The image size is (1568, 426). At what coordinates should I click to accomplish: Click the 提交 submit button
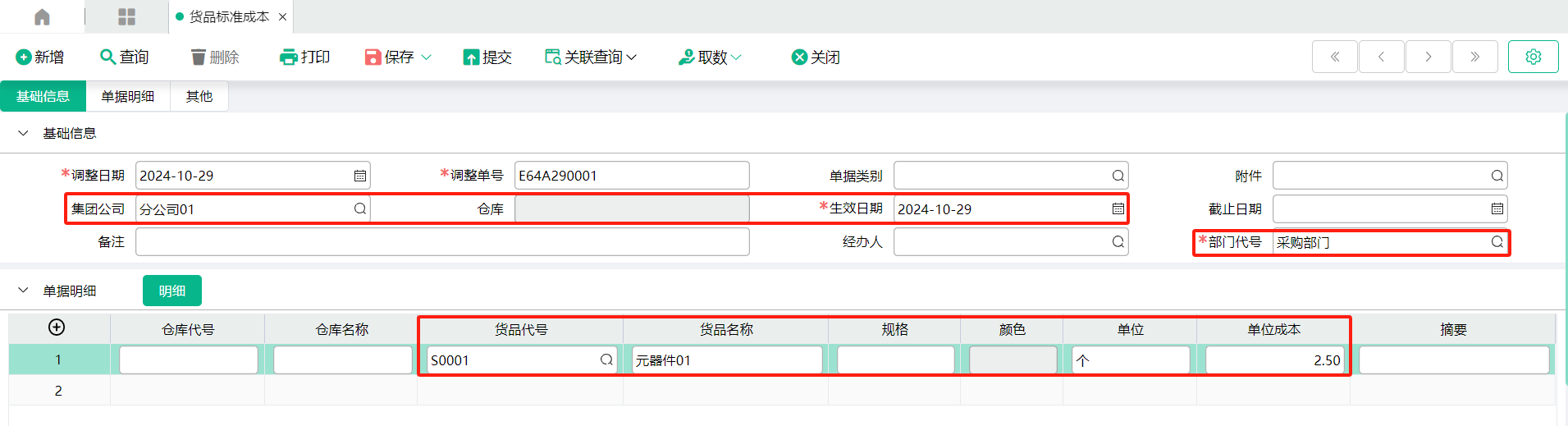coord(487,57)
